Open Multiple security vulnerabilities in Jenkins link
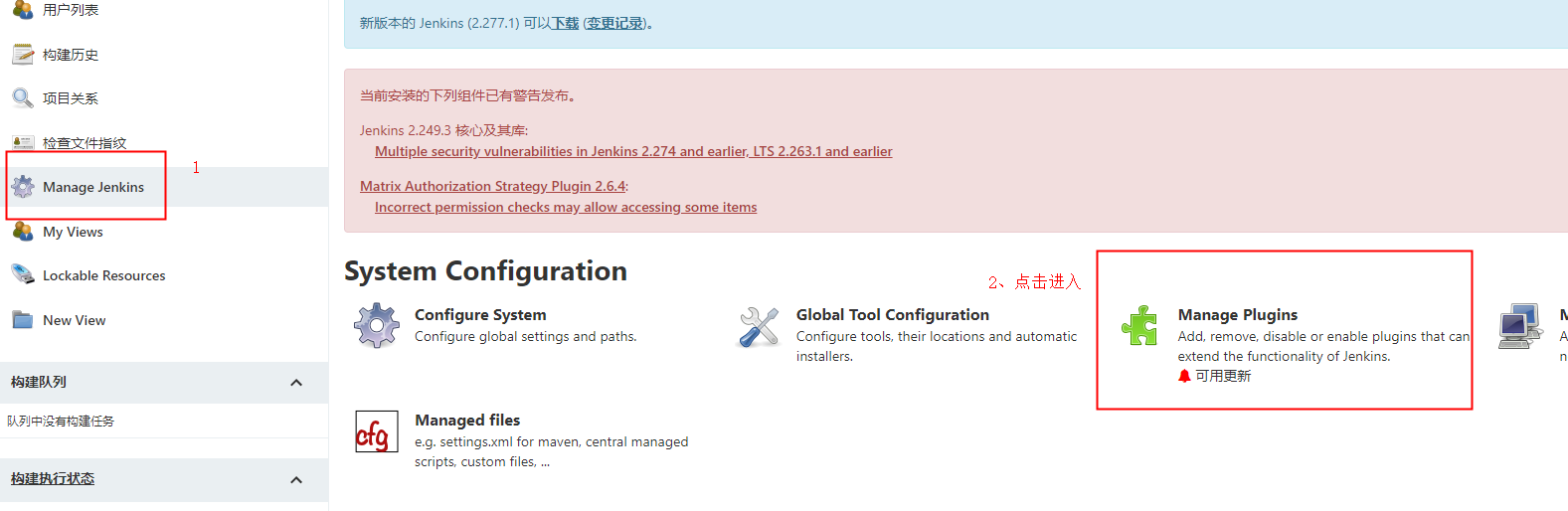 633,151
